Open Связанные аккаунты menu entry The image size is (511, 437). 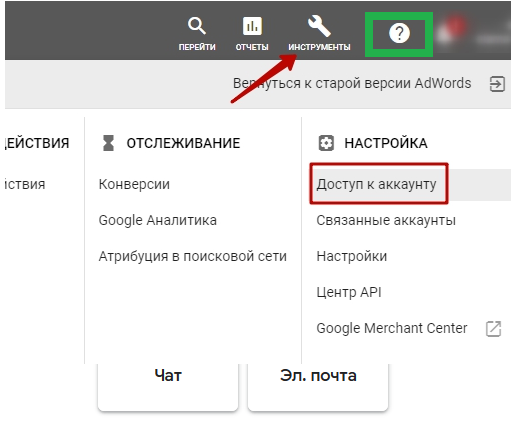[386, 220]
